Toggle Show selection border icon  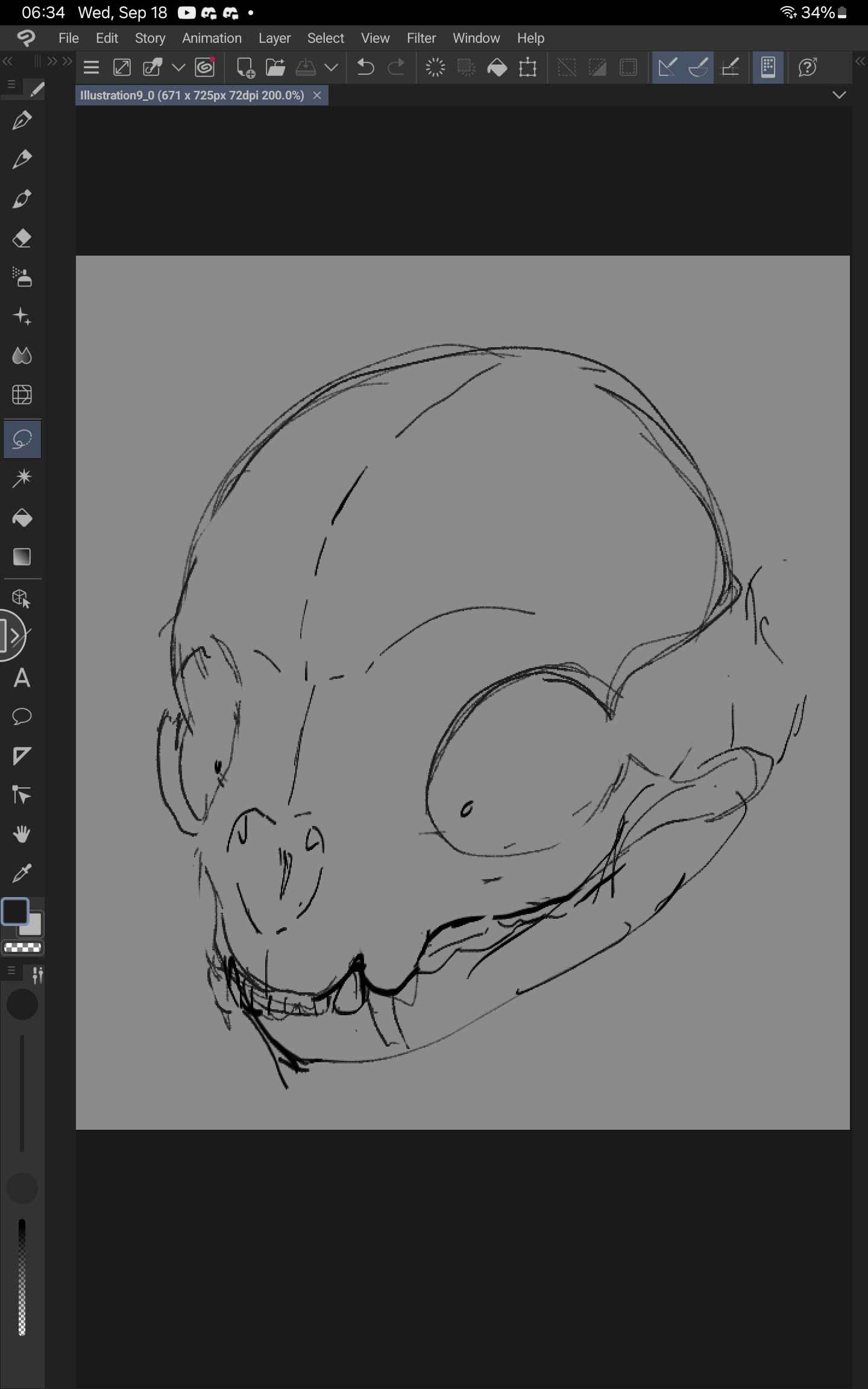[x=628, y=68]
